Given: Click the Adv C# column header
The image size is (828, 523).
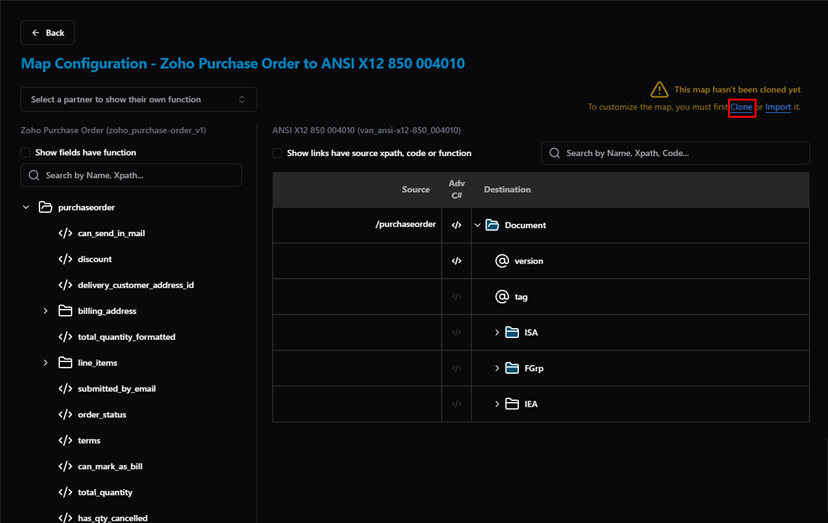Looking at the screenshot, I should click(x=457, y=189).
